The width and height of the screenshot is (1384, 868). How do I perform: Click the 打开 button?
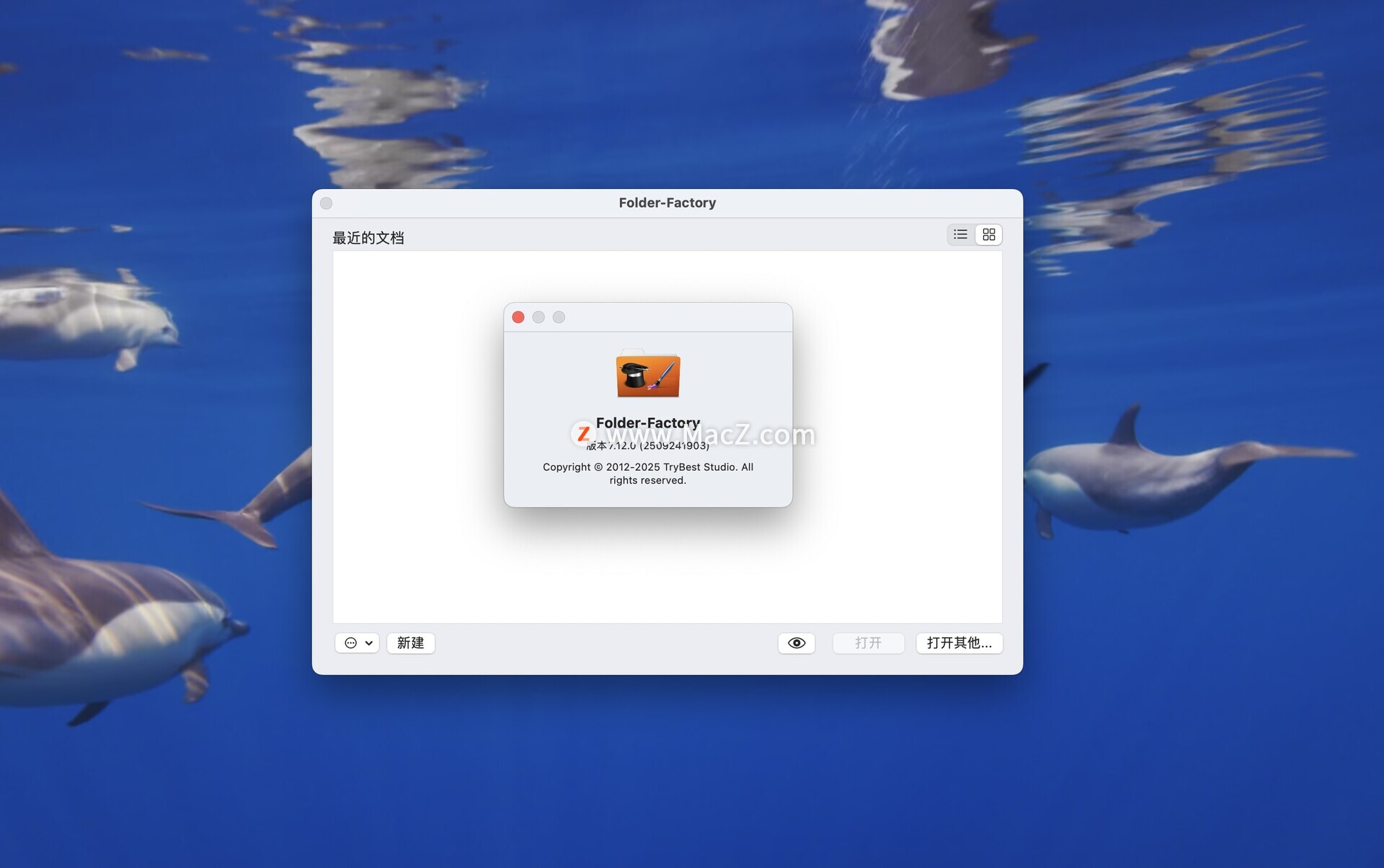coord(868,643)
